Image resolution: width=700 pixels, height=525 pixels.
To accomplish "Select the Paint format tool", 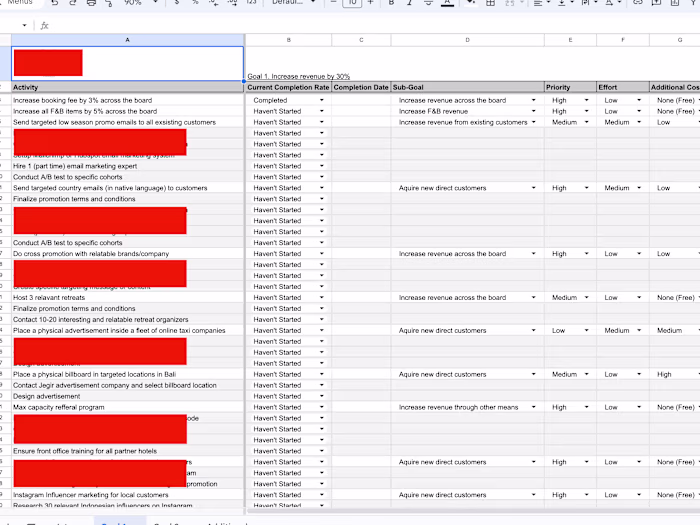I will coord(109,3).
